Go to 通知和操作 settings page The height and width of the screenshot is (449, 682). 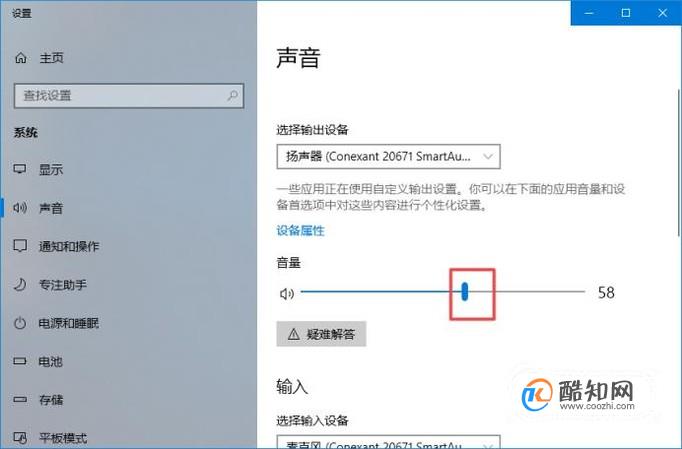click(69, 246)
